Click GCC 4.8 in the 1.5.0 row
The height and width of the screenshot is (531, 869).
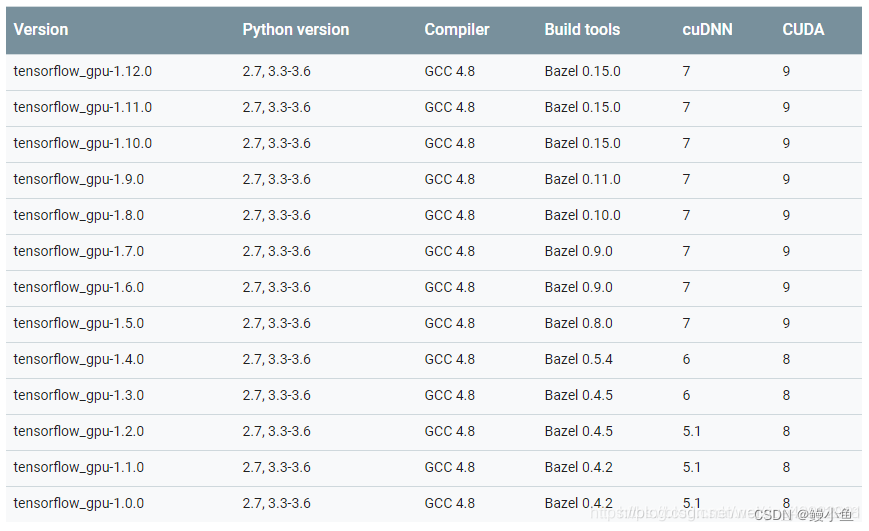pos(449,324)
